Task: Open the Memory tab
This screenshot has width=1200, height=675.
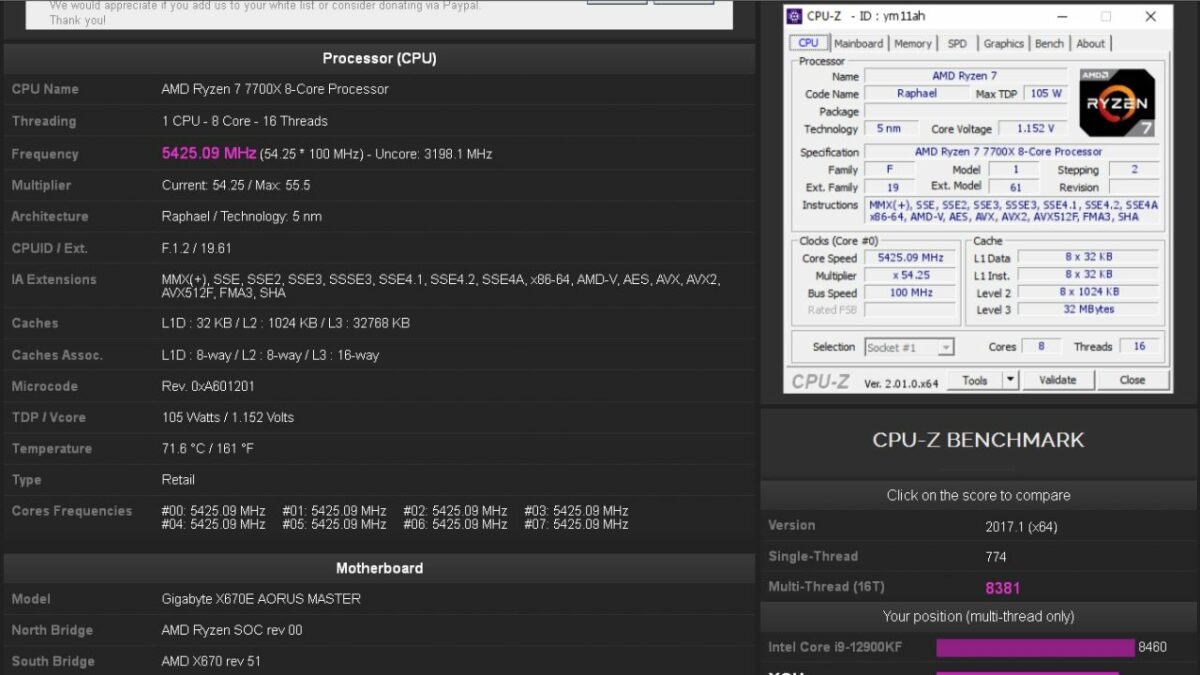Action: point(912,43)
